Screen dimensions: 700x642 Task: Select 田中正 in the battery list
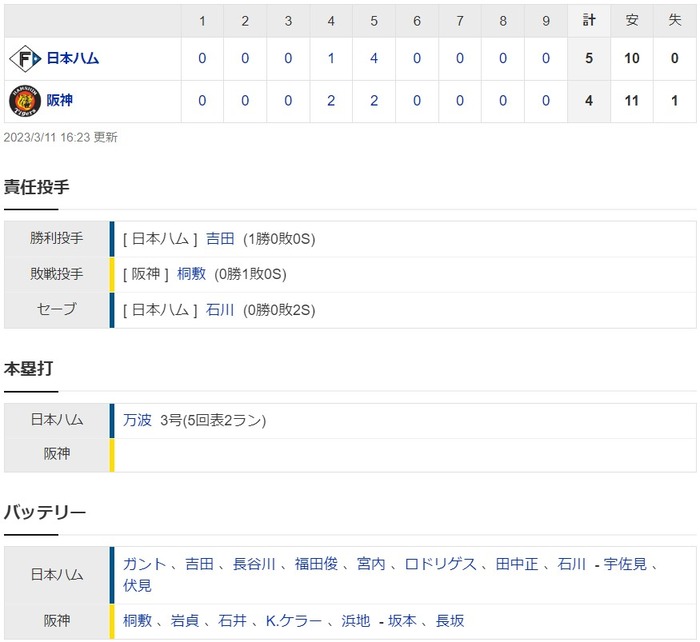click(x=517, y=564)
